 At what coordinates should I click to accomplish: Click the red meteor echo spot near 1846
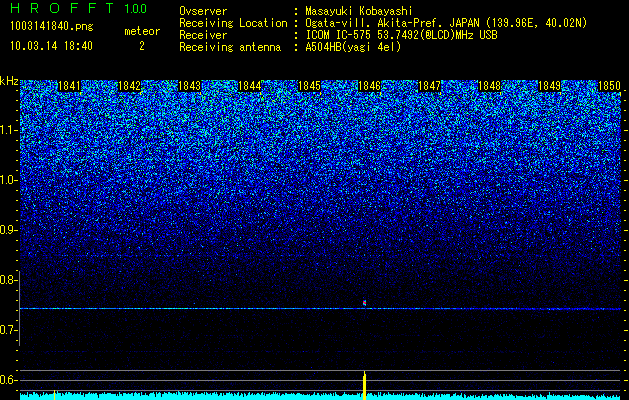point(364,303)
